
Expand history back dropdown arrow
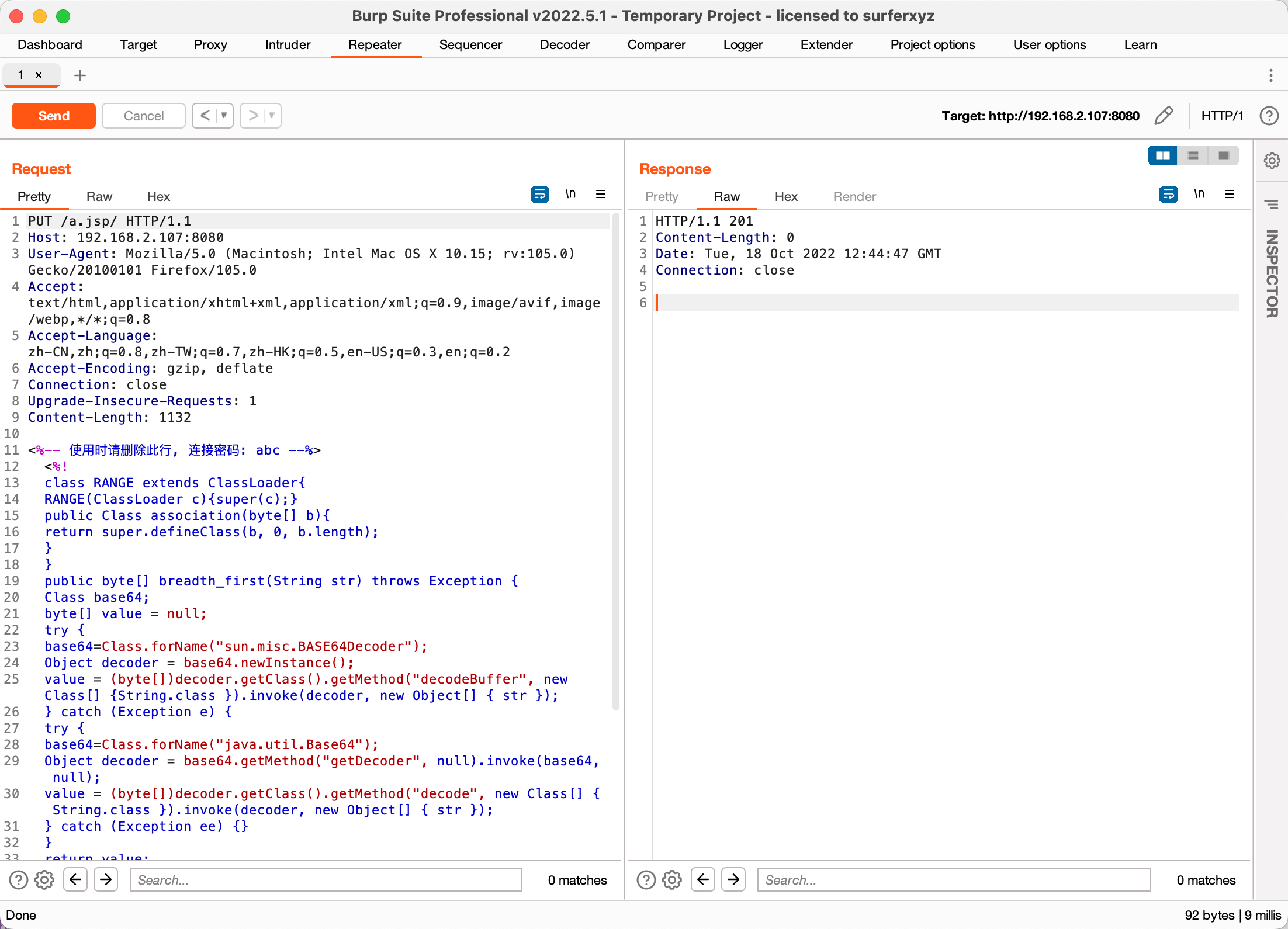tap(224, 116)
